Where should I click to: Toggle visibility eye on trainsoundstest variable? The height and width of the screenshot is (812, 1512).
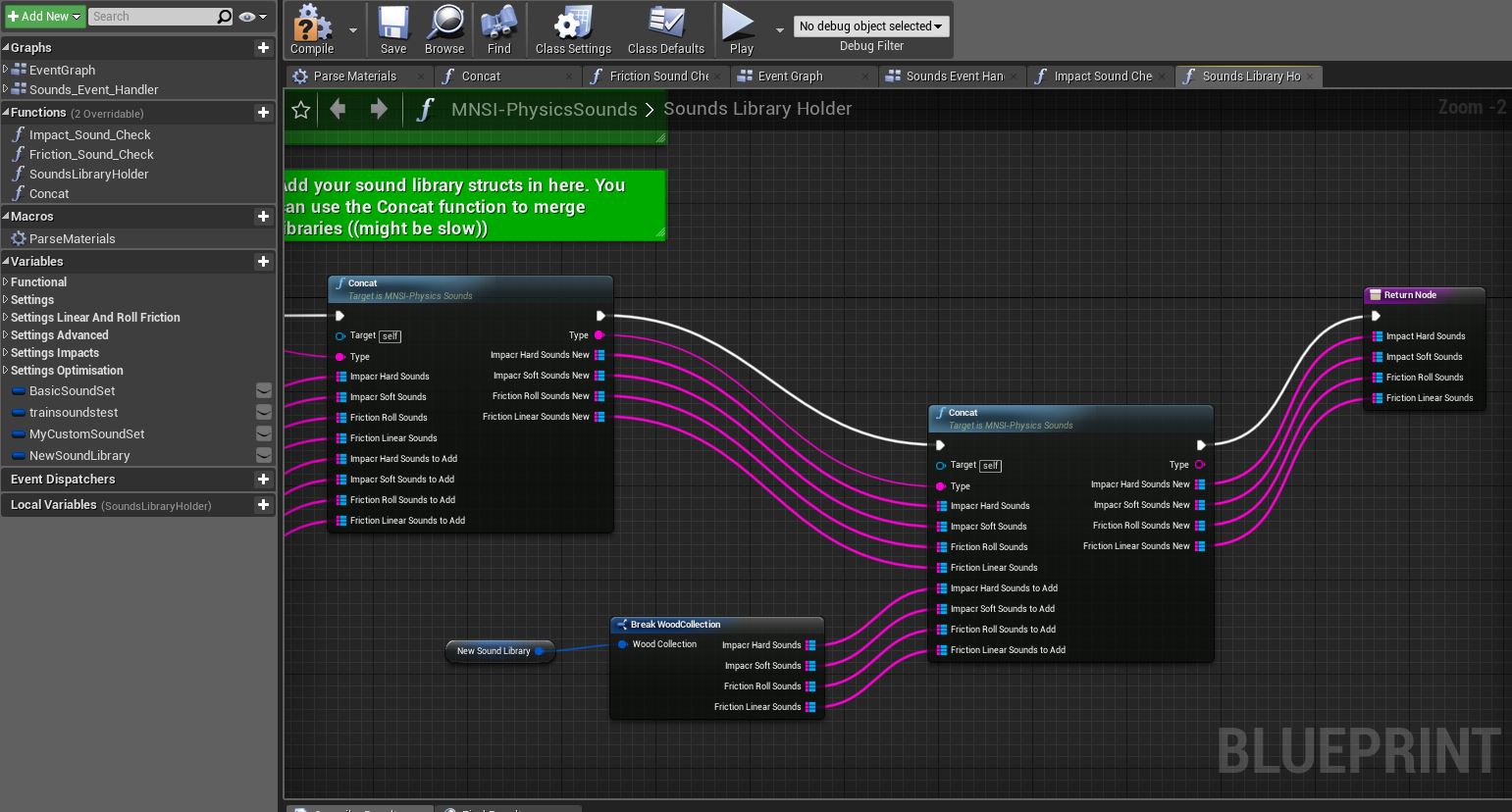(264, 413)
